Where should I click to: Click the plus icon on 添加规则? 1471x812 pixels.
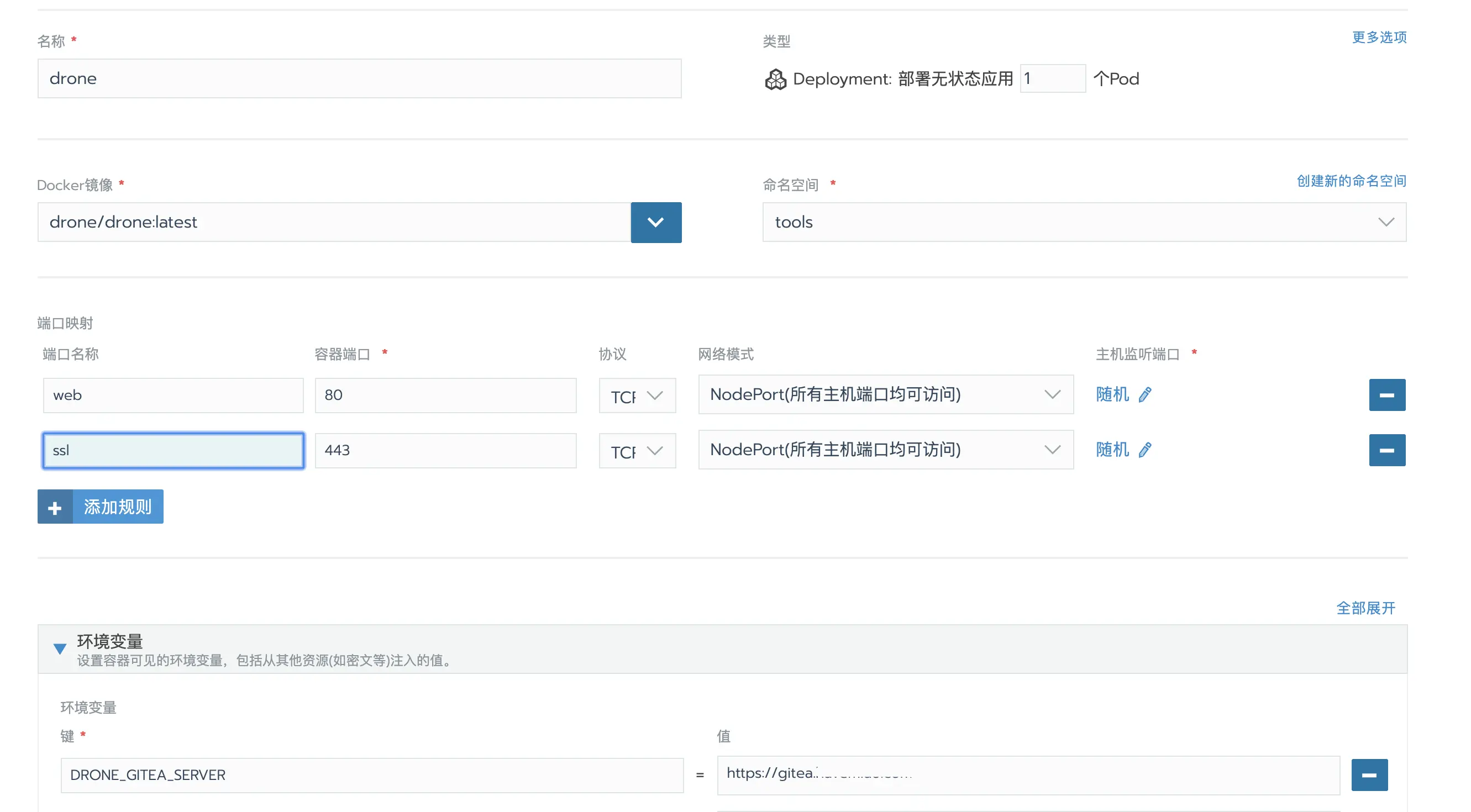pyautogui.click(x=55, y=507)
